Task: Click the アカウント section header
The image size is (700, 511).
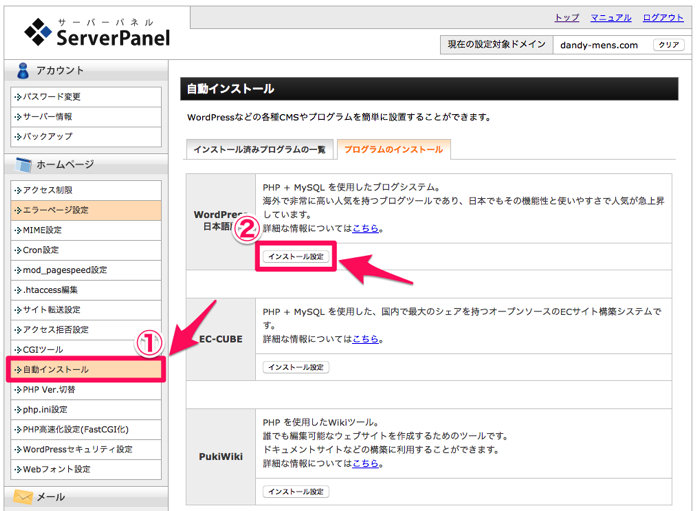Action: pos(86,71)
